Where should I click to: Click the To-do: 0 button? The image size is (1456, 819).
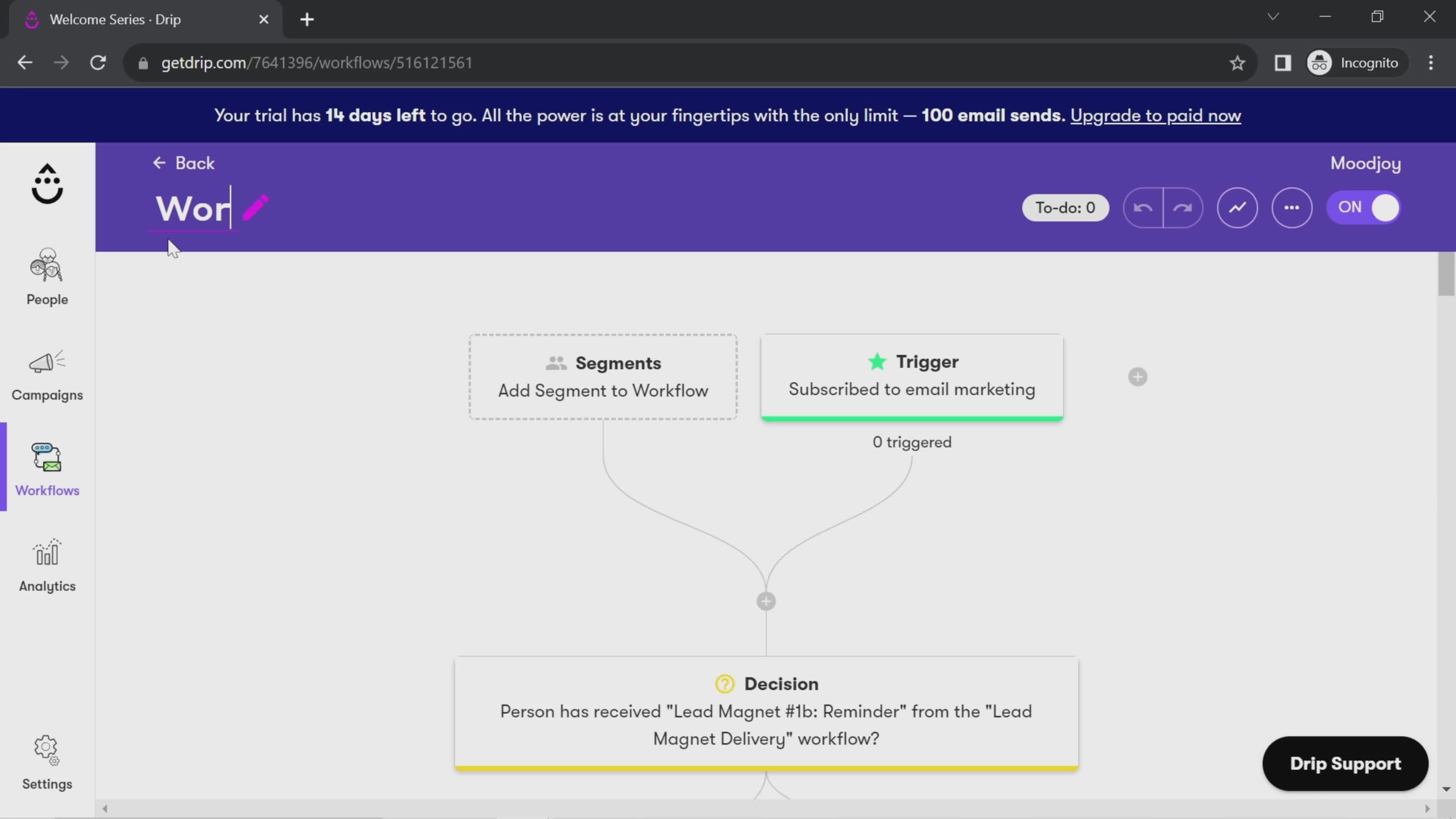(1065, 207)
